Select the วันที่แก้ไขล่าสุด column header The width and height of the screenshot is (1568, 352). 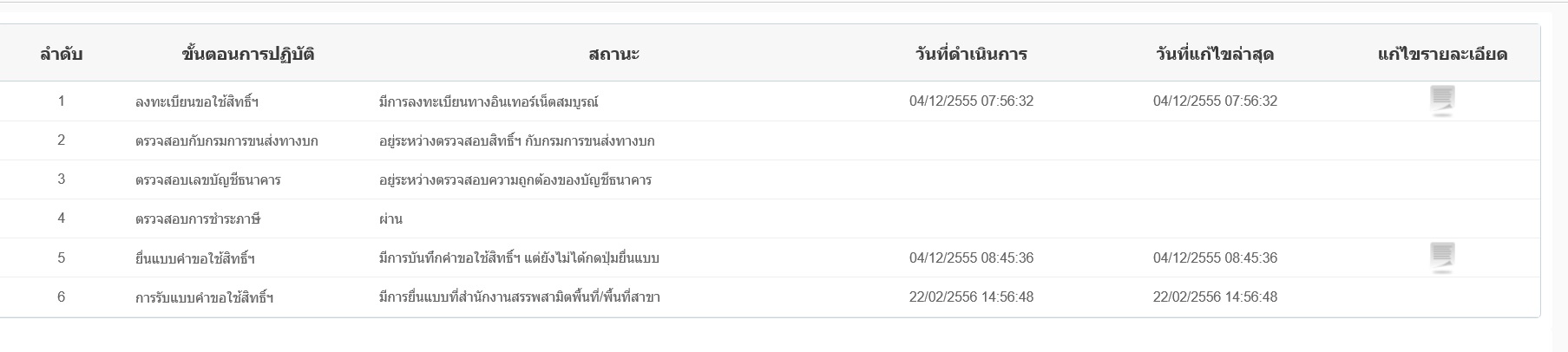(x=1215, y=54)
